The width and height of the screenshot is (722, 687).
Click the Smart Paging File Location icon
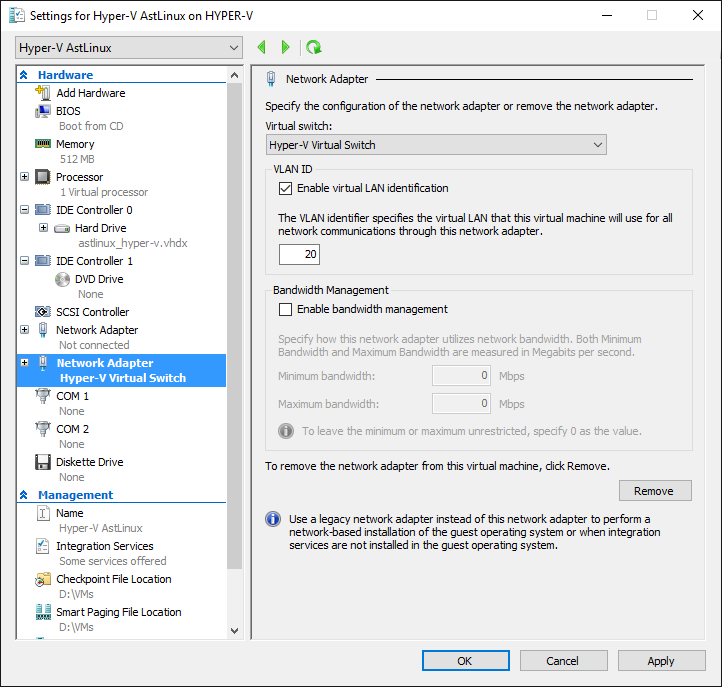pyautogui.click(x=43, y=612)
